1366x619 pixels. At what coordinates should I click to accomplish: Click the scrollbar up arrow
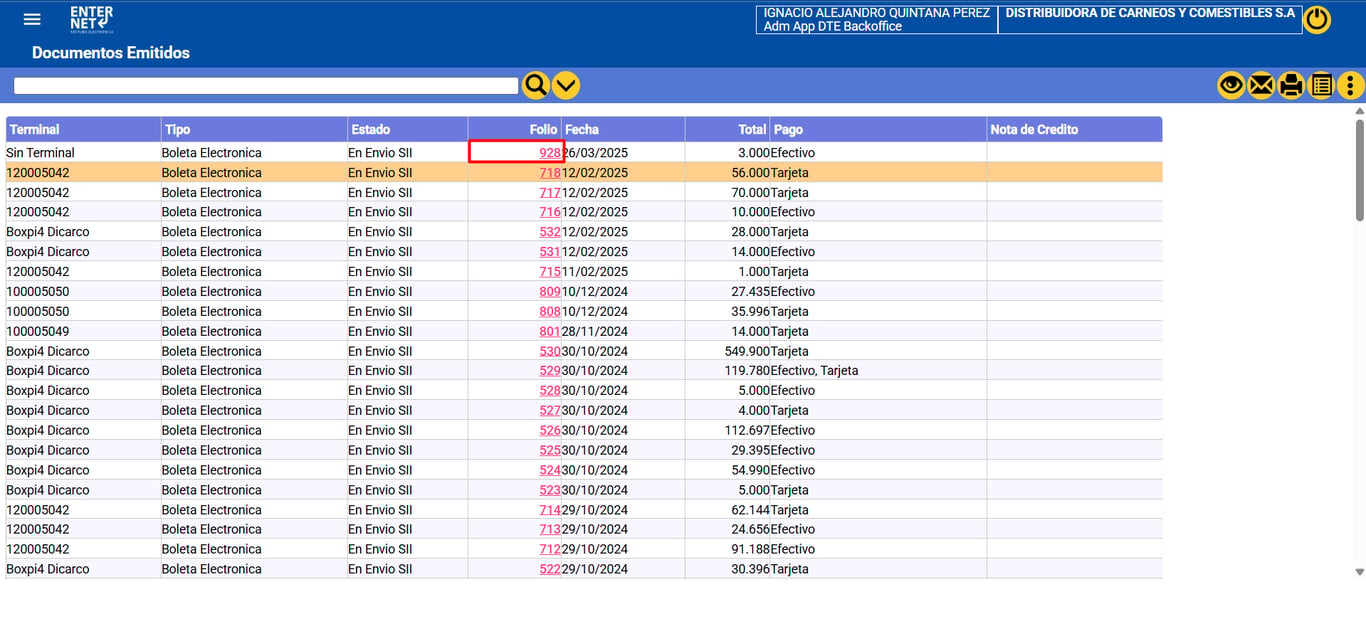(1359, 112)
